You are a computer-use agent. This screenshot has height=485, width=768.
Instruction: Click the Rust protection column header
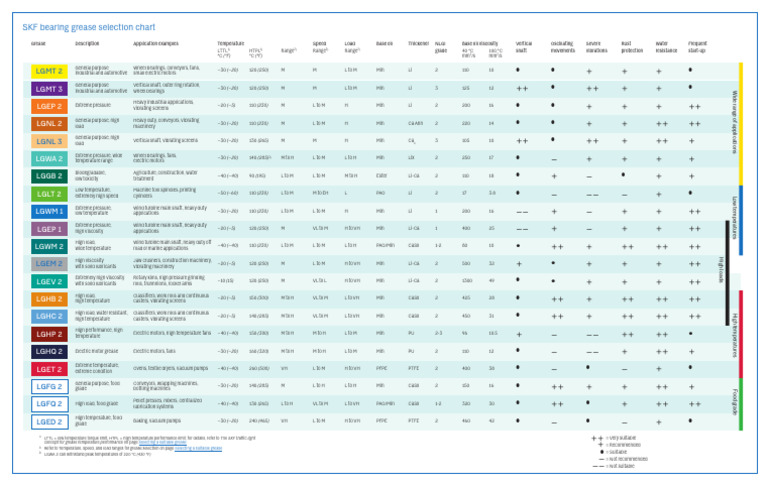click(x=632, y=47)
